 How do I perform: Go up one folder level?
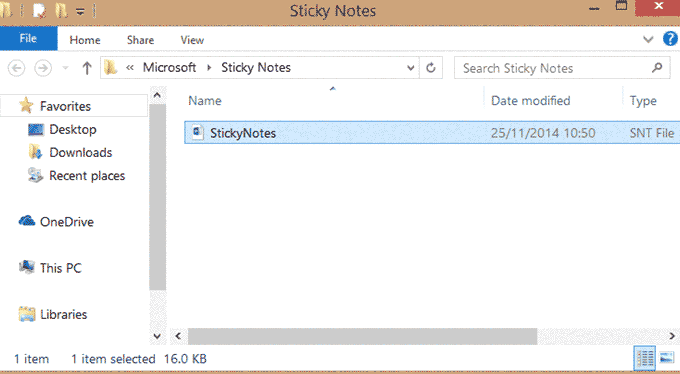(x=87, y=68)
